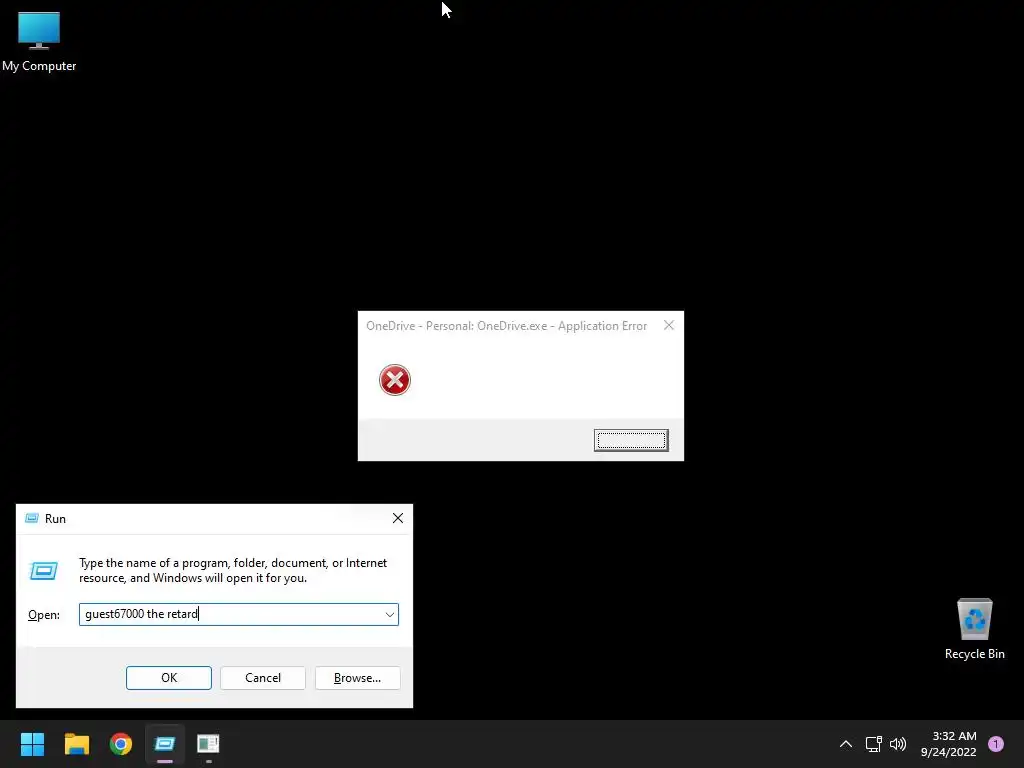Open the My Computer desktop icon
This screenshot has height=768, width=1024.
click(39, 40)
